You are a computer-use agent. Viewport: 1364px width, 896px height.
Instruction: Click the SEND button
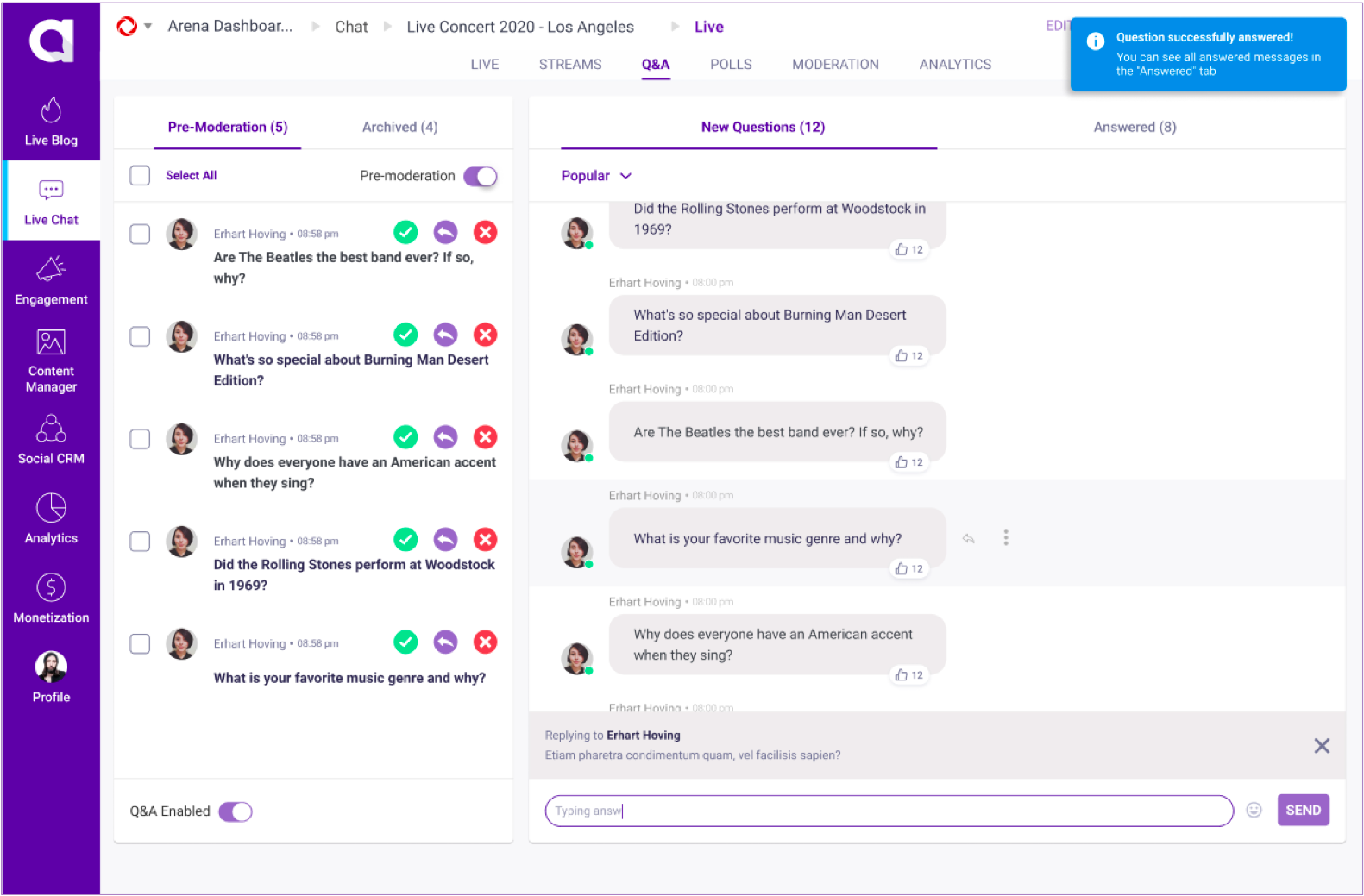click(x=1303, y=810)
